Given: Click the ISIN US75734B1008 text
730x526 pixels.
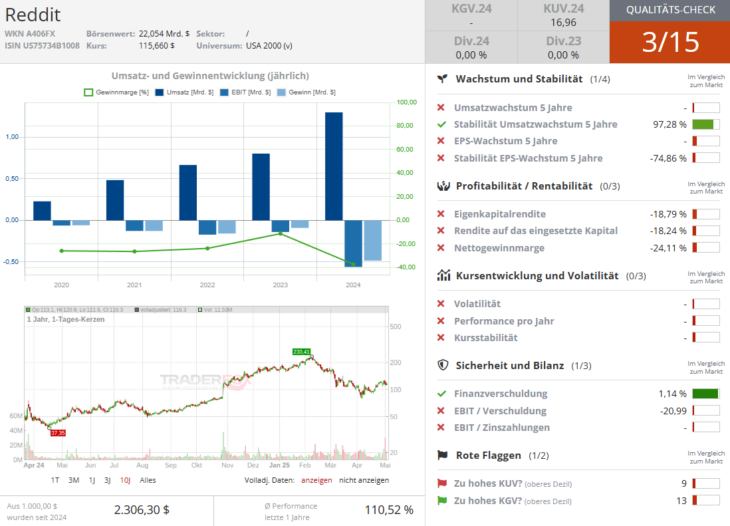Looking at the screenshot, I should point(42,46).
